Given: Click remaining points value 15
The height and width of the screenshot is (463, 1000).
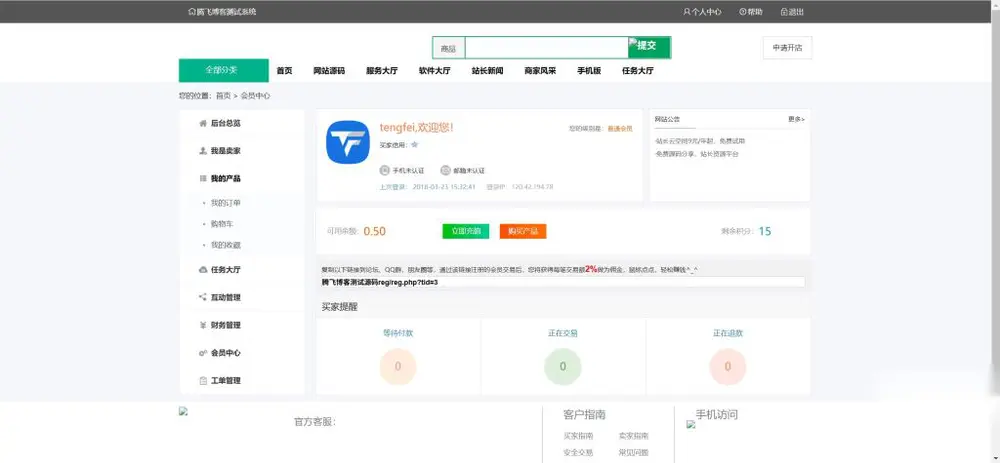Looking at the screenshot, I should 765,232.
